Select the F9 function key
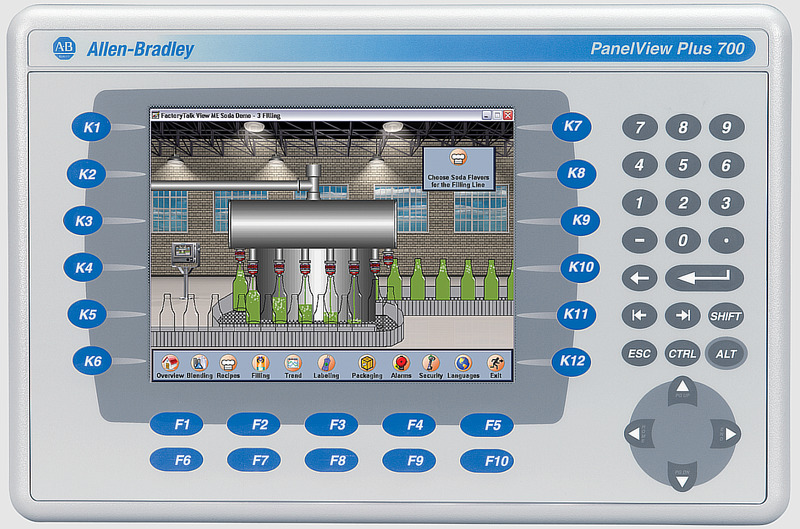 click(409, 461)
